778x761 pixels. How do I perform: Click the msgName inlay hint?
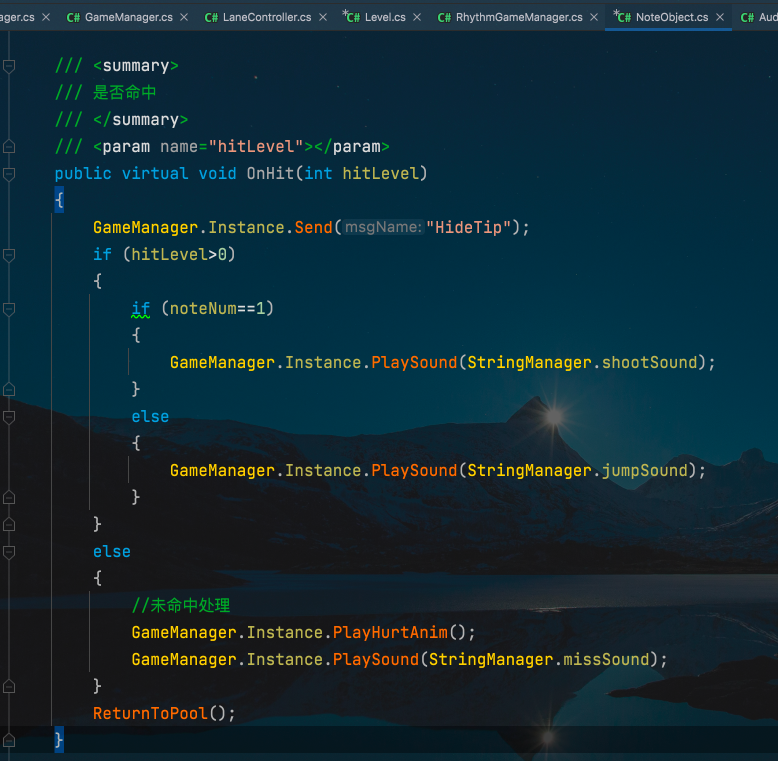[383, 228]
